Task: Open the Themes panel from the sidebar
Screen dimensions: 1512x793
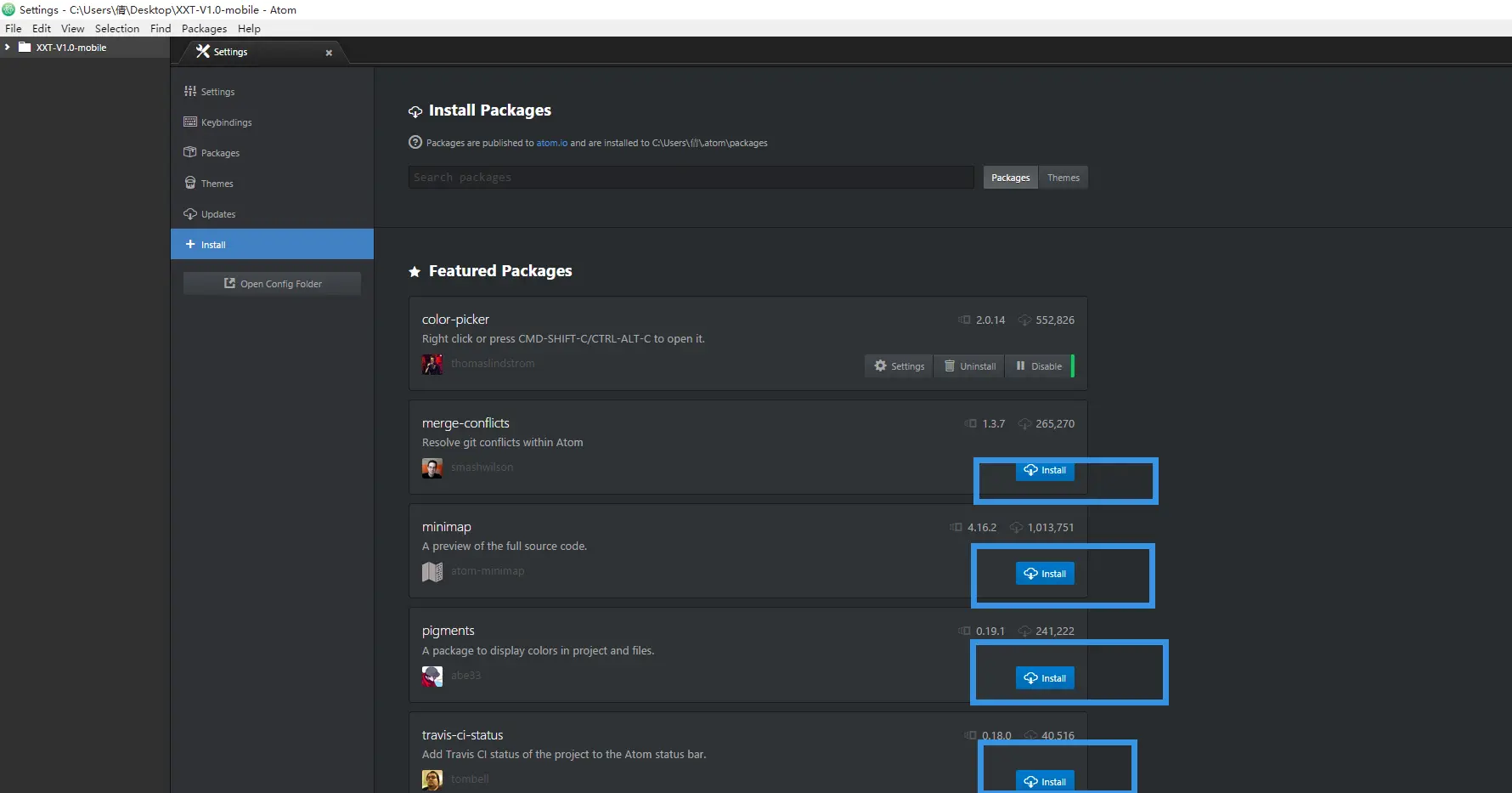Action: [x=272, y=184]
